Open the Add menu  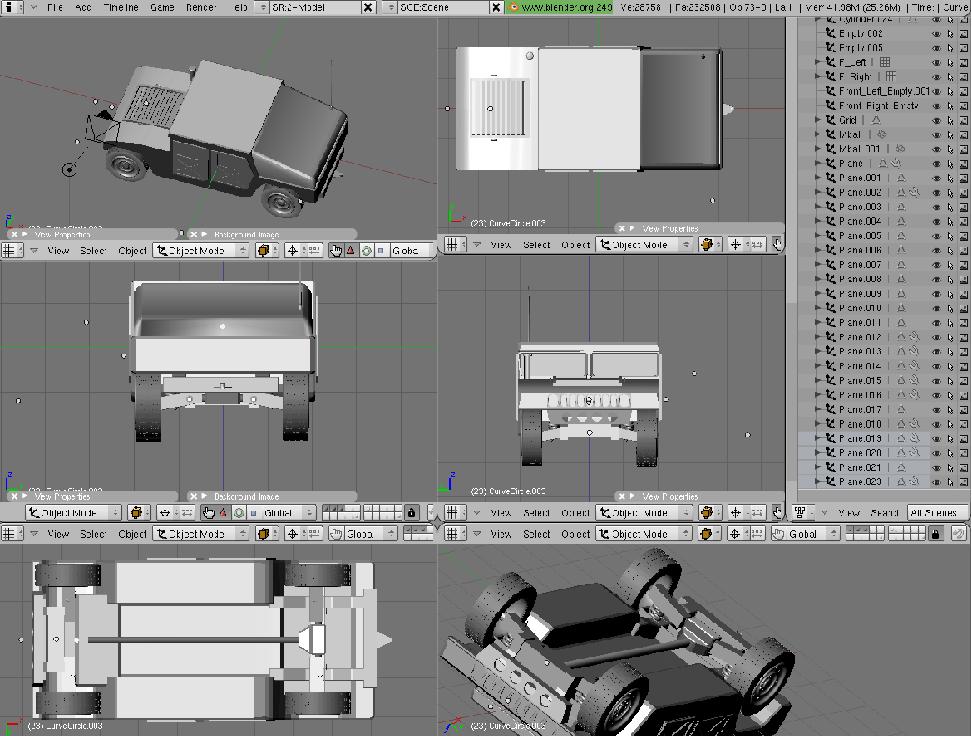[83, 7]
